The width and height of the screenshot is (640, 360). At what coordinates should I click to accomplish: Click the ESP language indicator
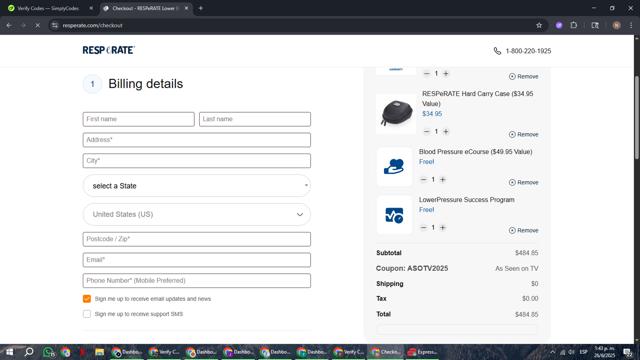click(x=584, y=352)
